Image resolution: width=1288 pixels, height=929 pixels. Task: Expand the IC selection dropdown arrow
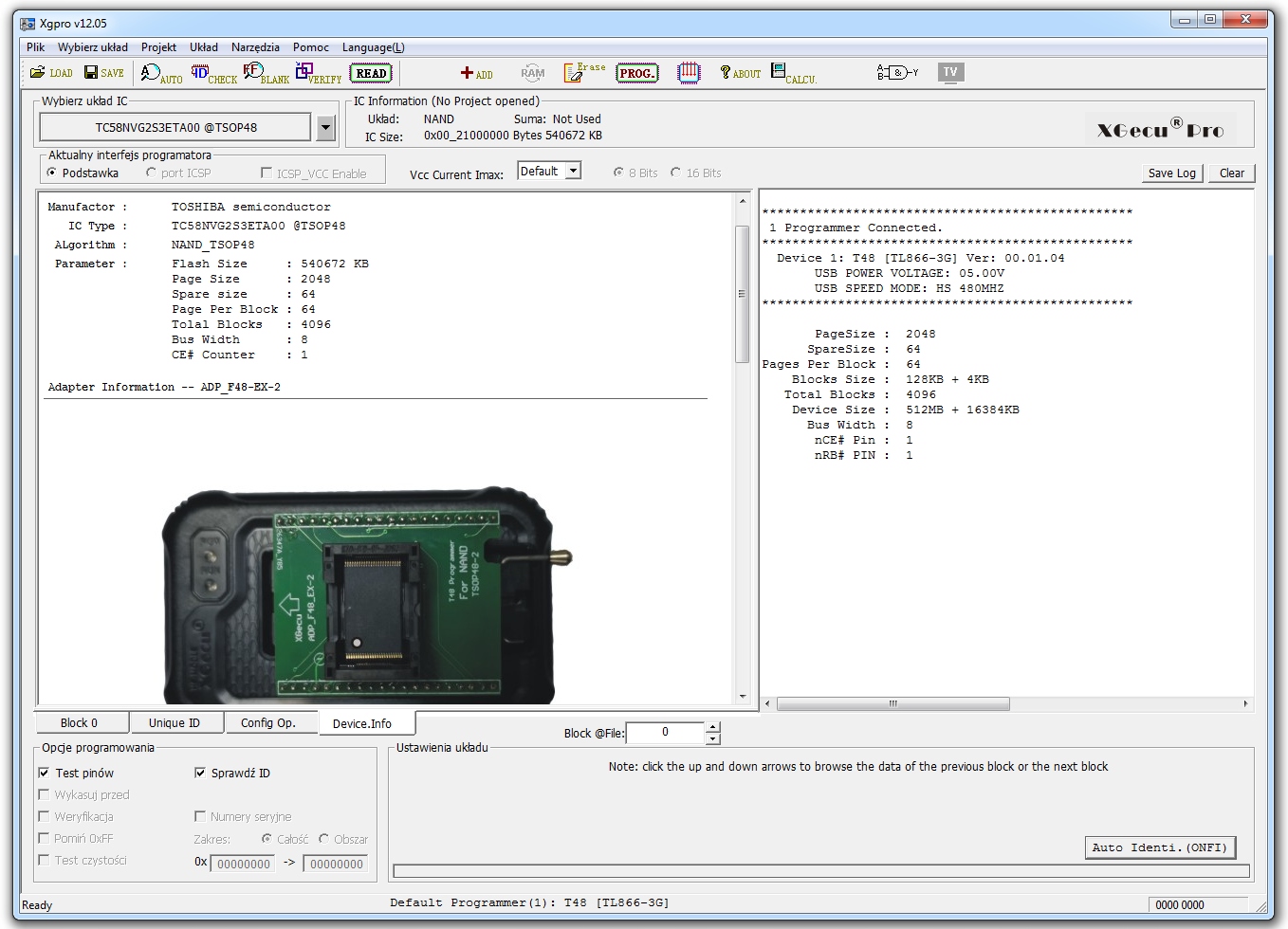326,127
